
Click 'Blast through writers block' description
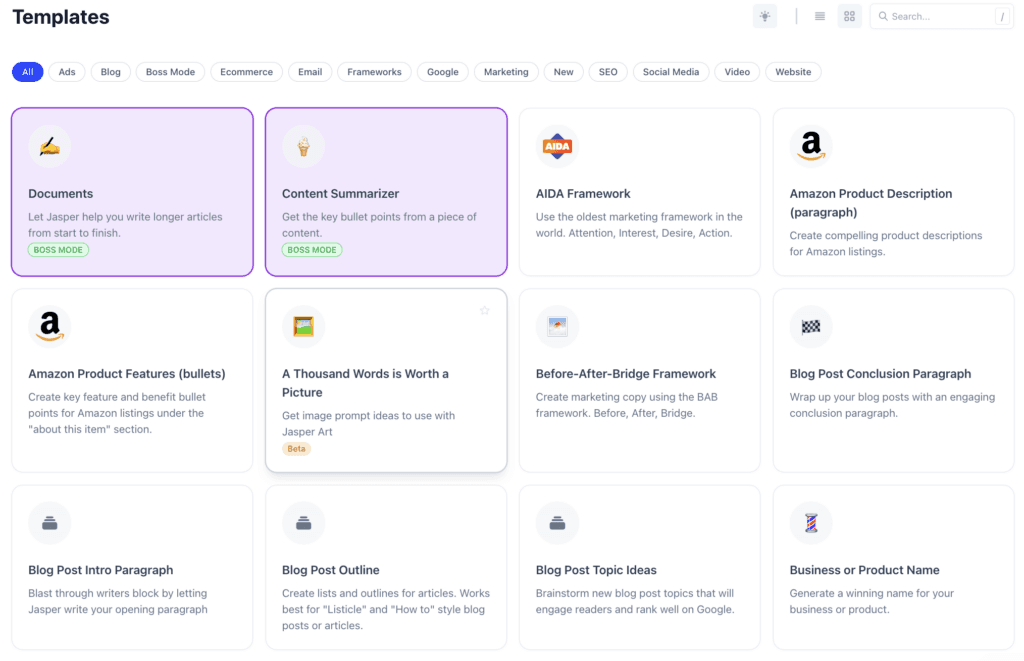click(x=118, y=601)
